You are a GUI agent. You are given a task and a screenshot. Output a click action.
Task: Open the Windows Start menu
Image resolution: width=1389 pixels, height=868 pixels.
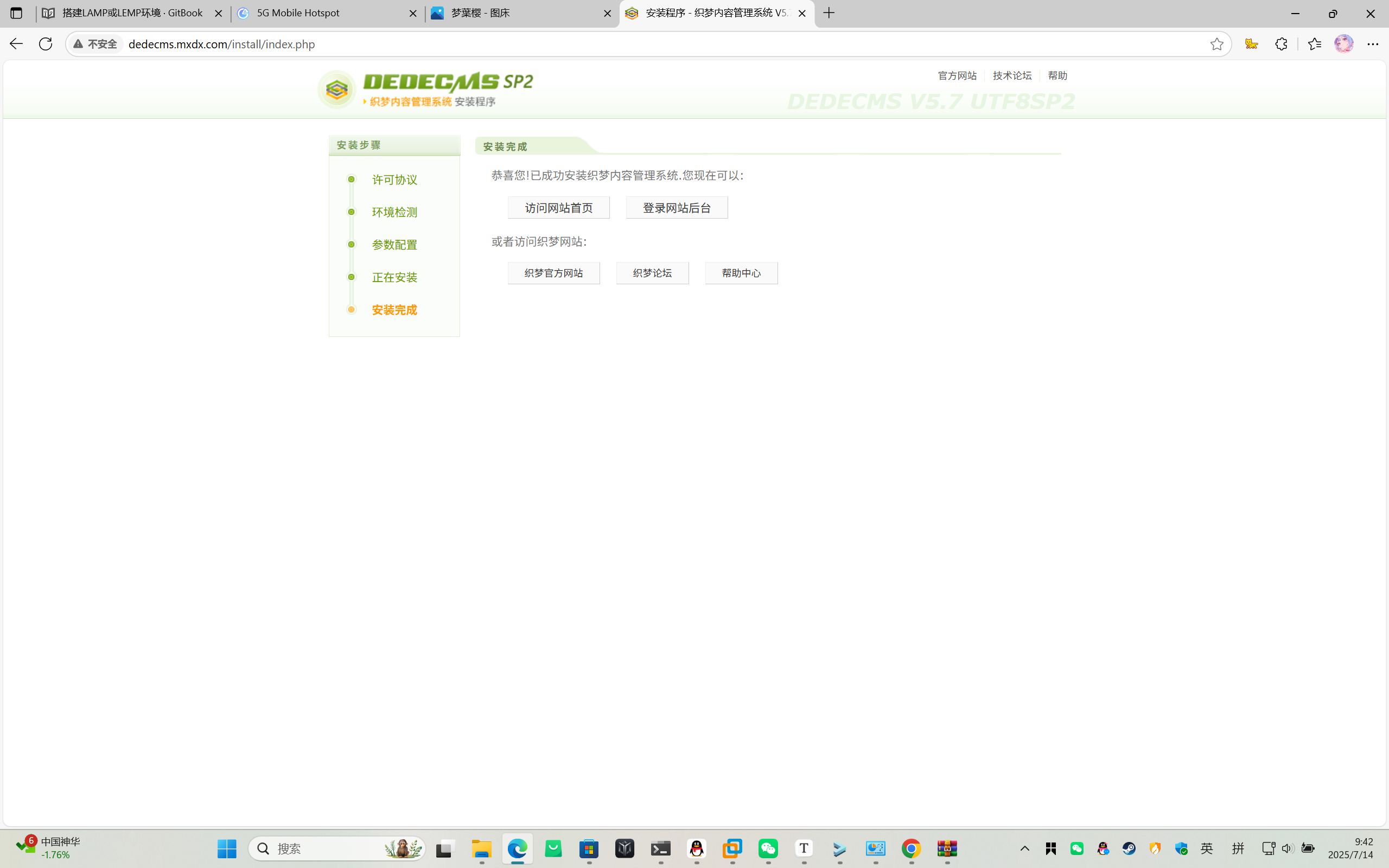[227, 848]
